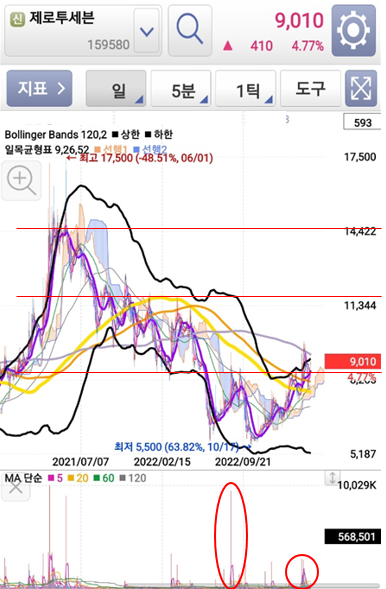The width and height of the screenshot is (386, 589).
Task: Open the 도구 tools menu
Action: point(311,89)
